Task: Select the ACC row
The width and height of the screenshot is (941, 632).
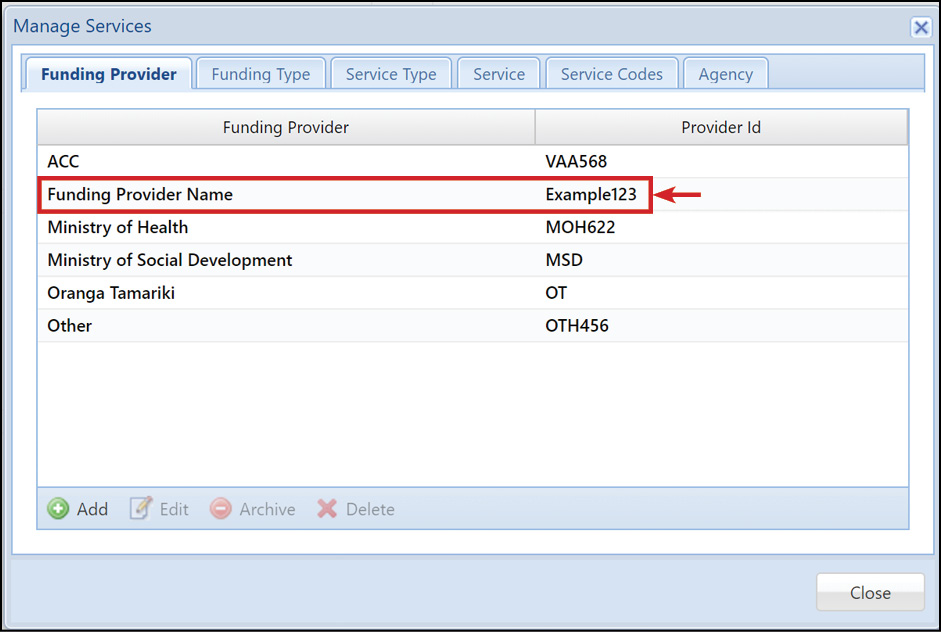Action: [473, 161]
